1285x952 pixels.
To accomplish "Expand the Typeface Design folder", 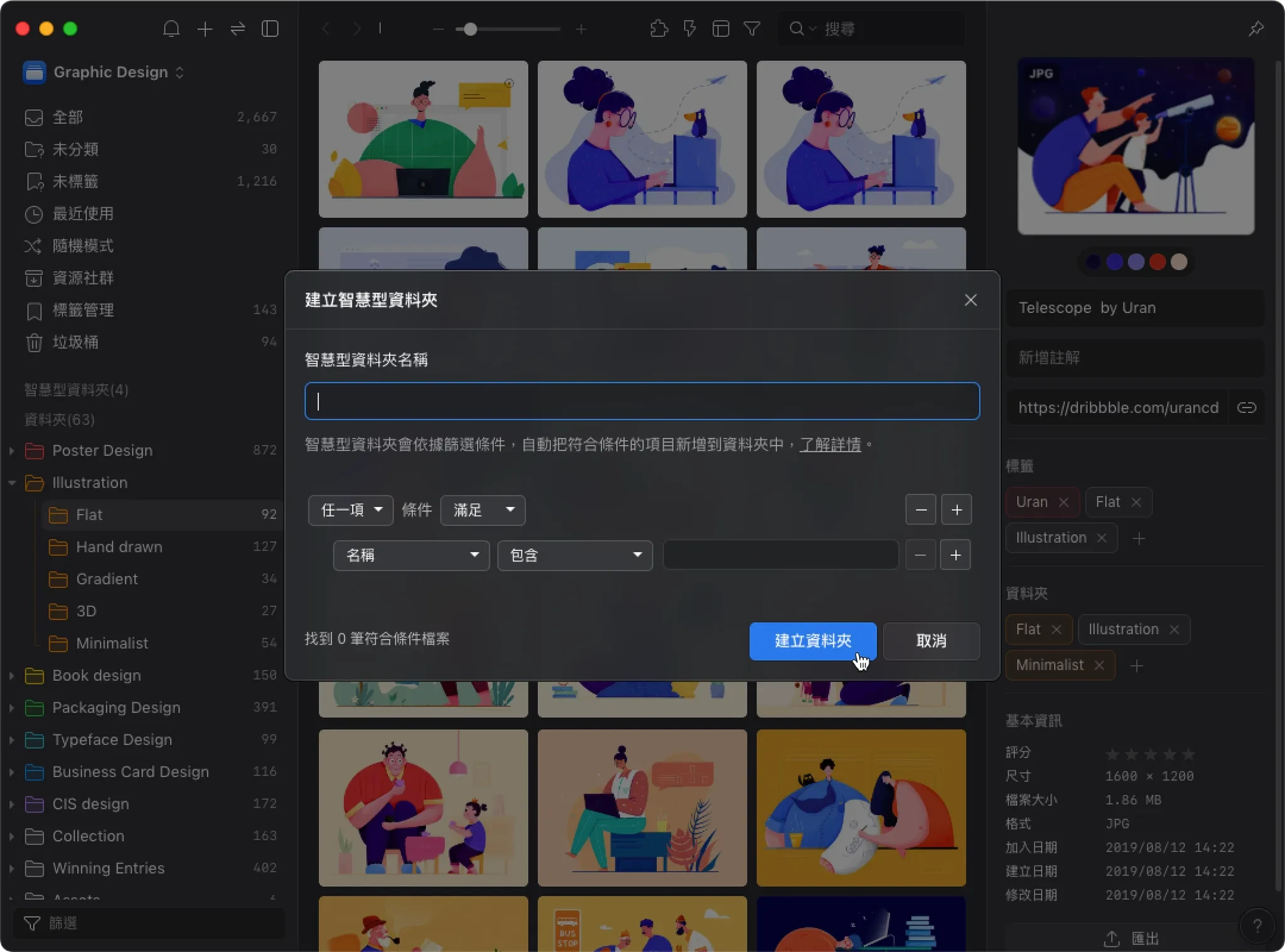I will tap(12, 740).
